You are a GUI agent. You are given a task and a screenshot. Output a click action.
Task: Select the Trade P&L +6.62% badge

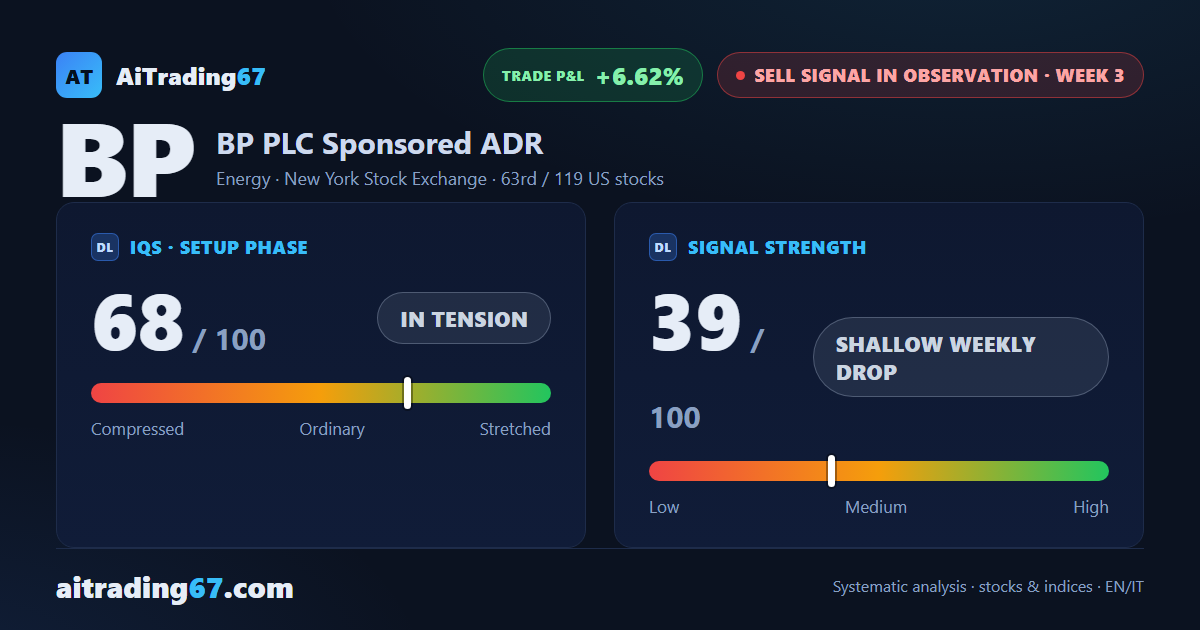point(593,75)
